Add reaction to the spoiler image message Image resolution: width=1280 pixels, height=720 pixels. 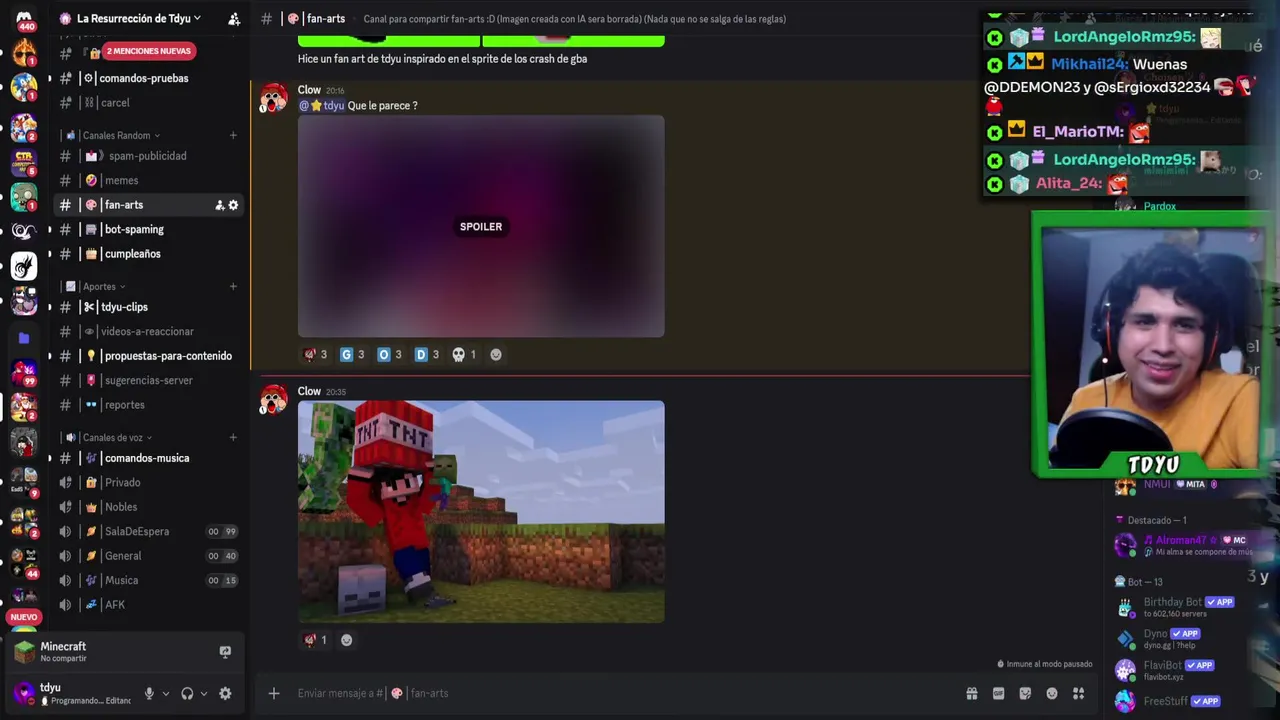pyautogui.click(x=496, y=354)
